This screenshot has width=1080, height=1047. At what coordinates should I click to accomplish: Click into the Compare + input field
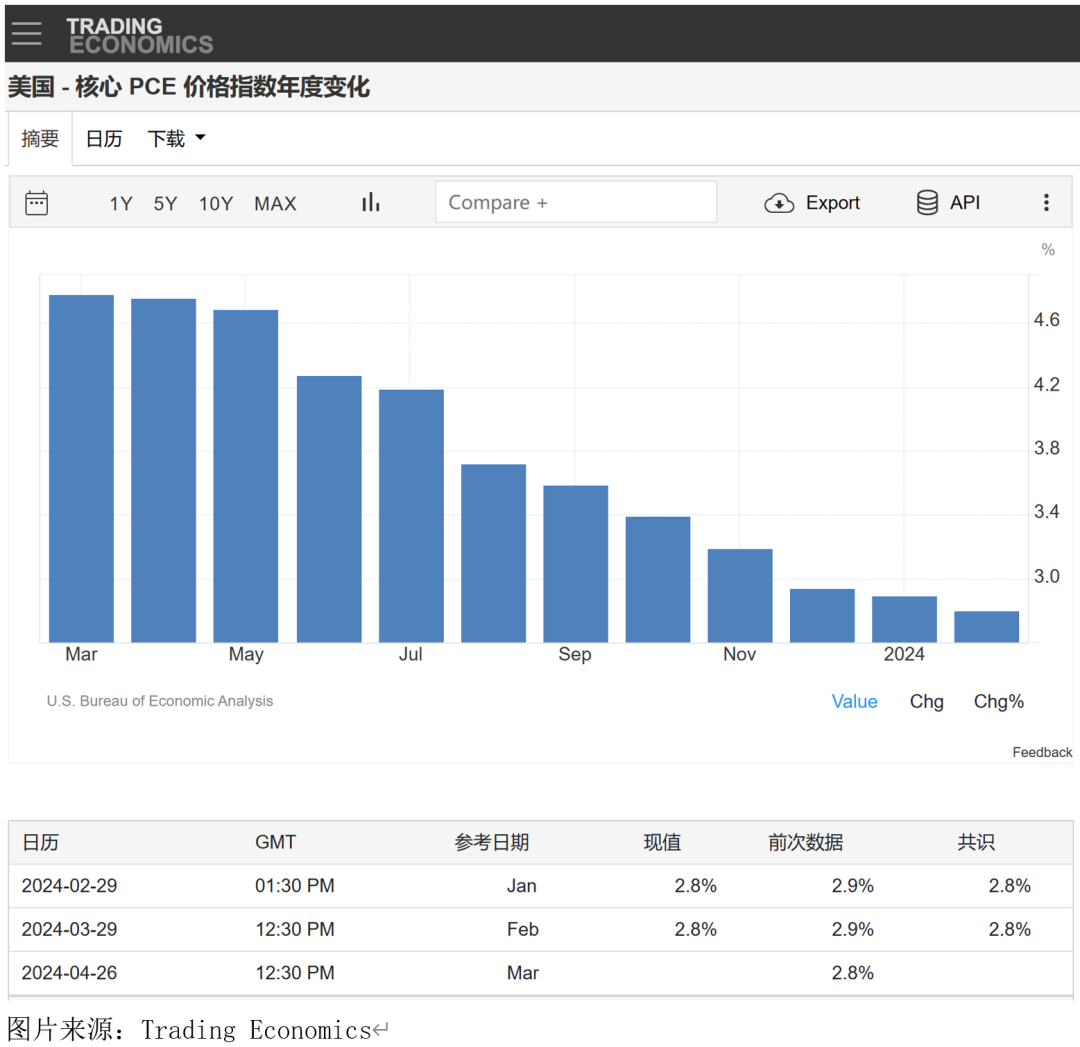click(575, 202)
